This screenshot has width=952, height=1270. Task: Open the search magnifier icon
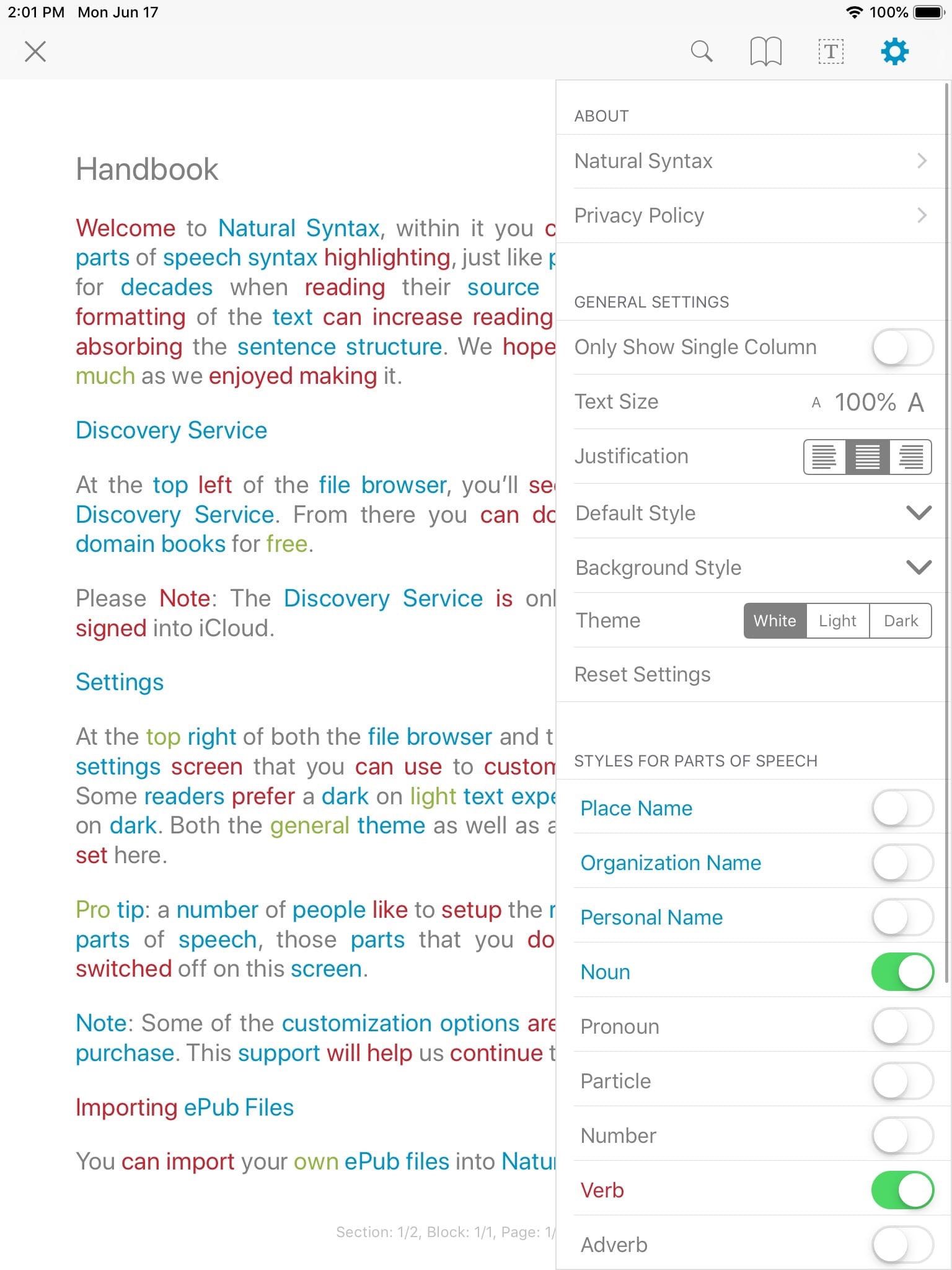[702, 51]
